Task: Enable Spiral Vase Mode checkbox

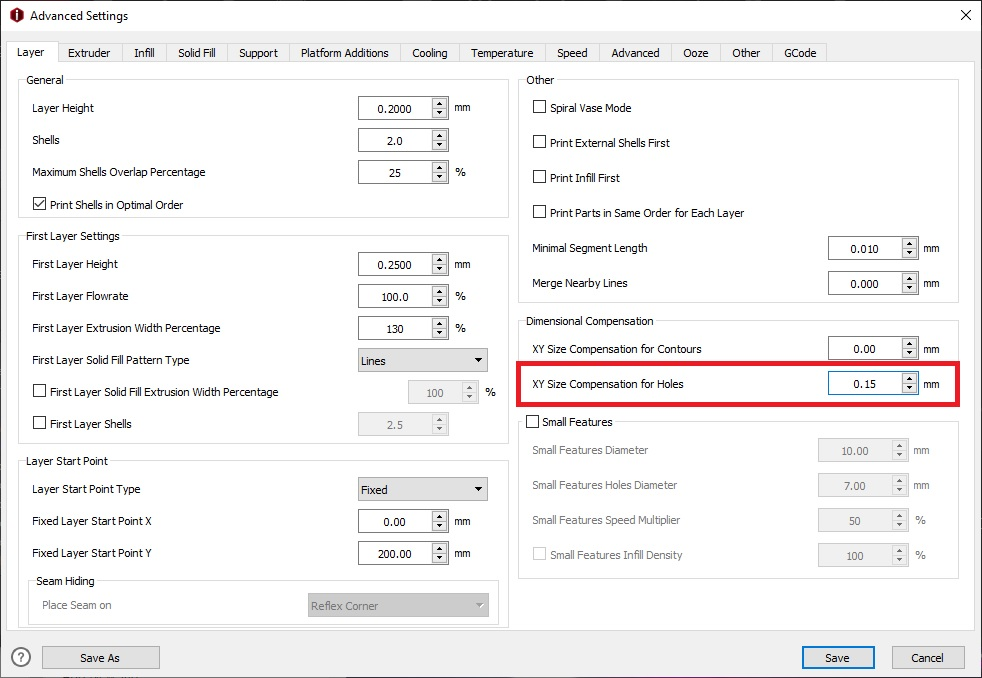Action: coord(540,108)
